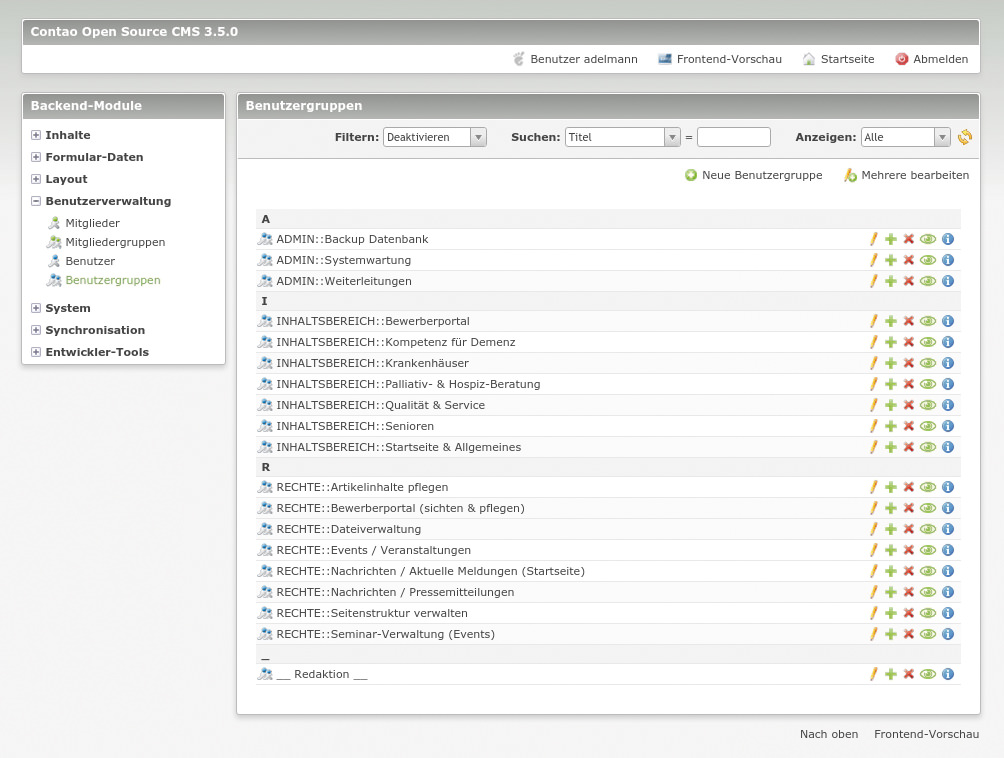
Task: Toggle visibility eye of ADMIN::Backup Datenbank
Action: [928, 239]
